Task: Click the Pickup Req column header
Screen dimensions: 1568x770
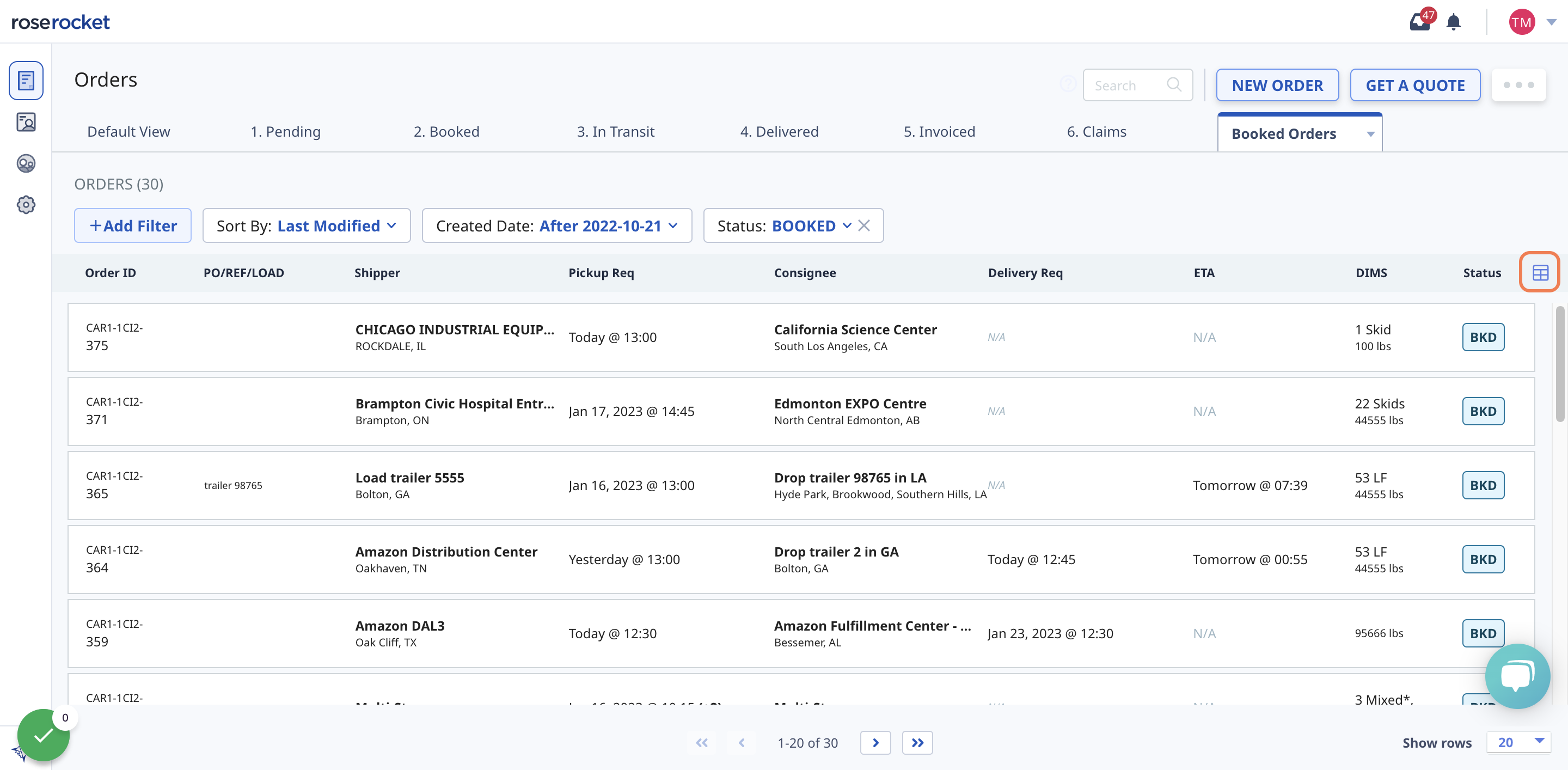Action: click(601, 273)
